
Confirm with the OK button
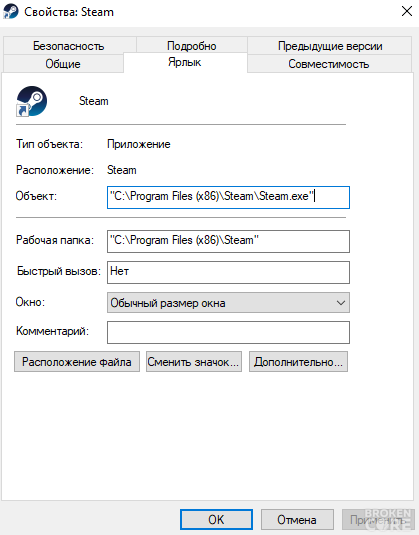coord(216,520)
